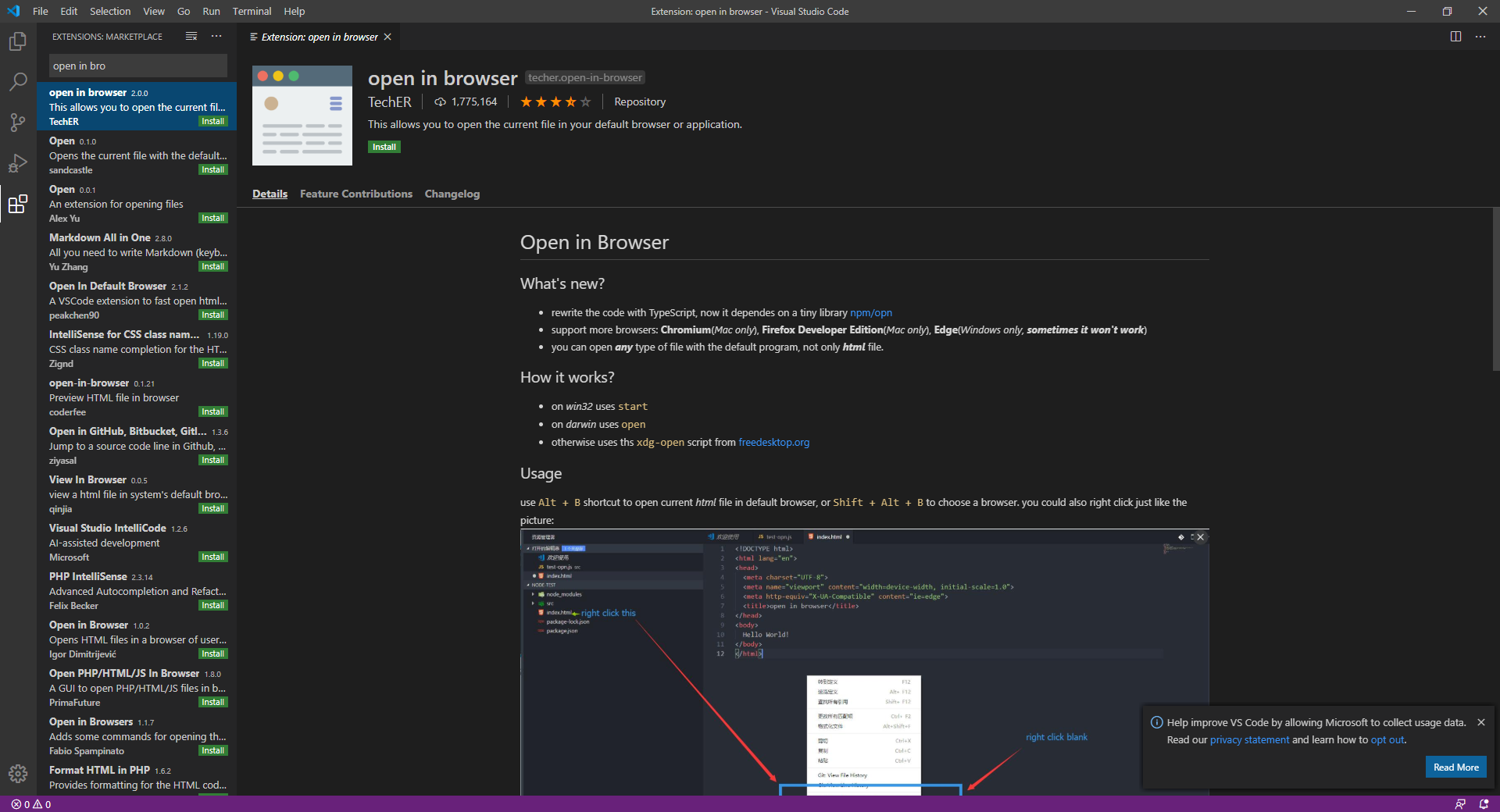The image size is (1500, 812).
Task: Open the Selection menu
Action: pos(110,11)
